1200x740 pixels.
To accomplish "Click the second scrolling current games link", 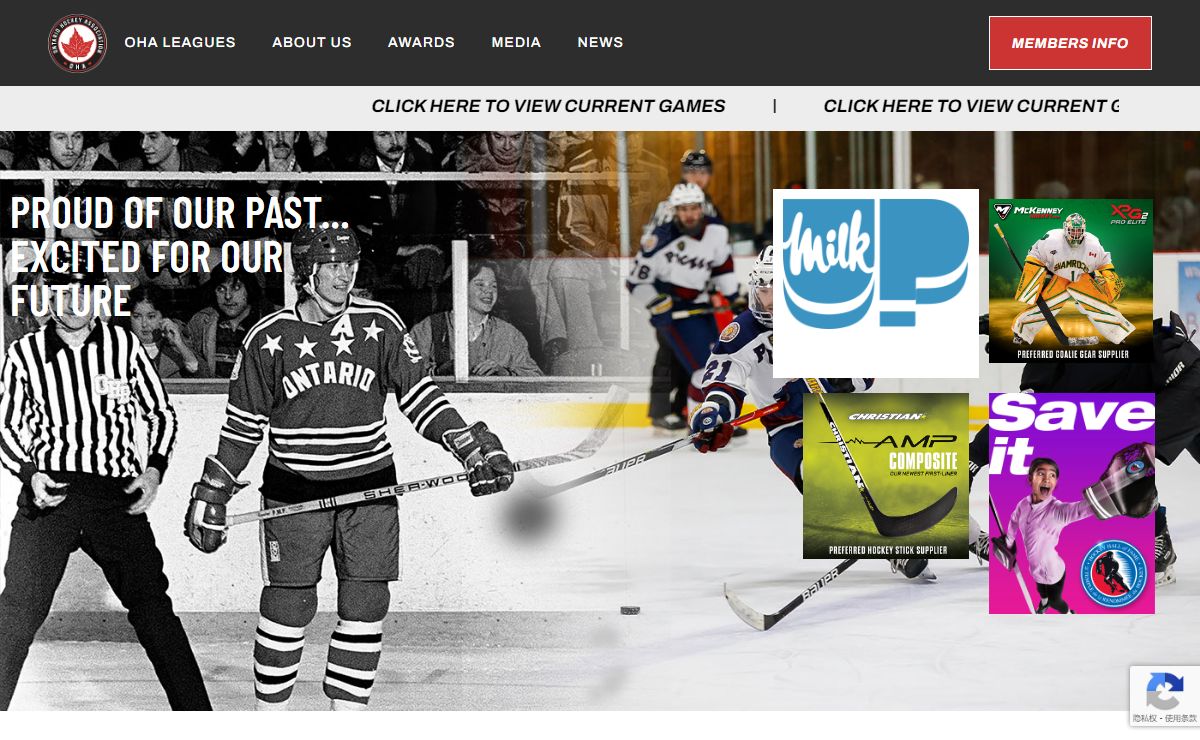I will coord(971,106).
